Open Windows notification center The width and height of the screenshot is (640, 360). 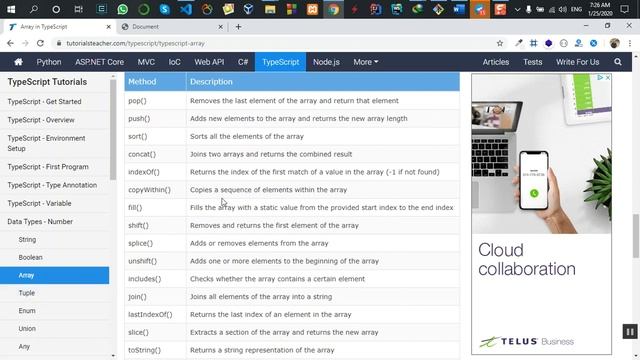[x=624, y=9]
